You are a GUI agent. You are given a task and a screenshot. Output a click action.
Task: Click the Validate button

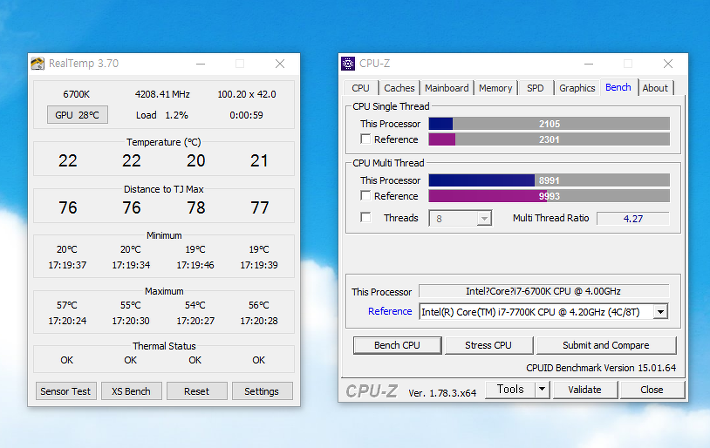pos(585,390)
